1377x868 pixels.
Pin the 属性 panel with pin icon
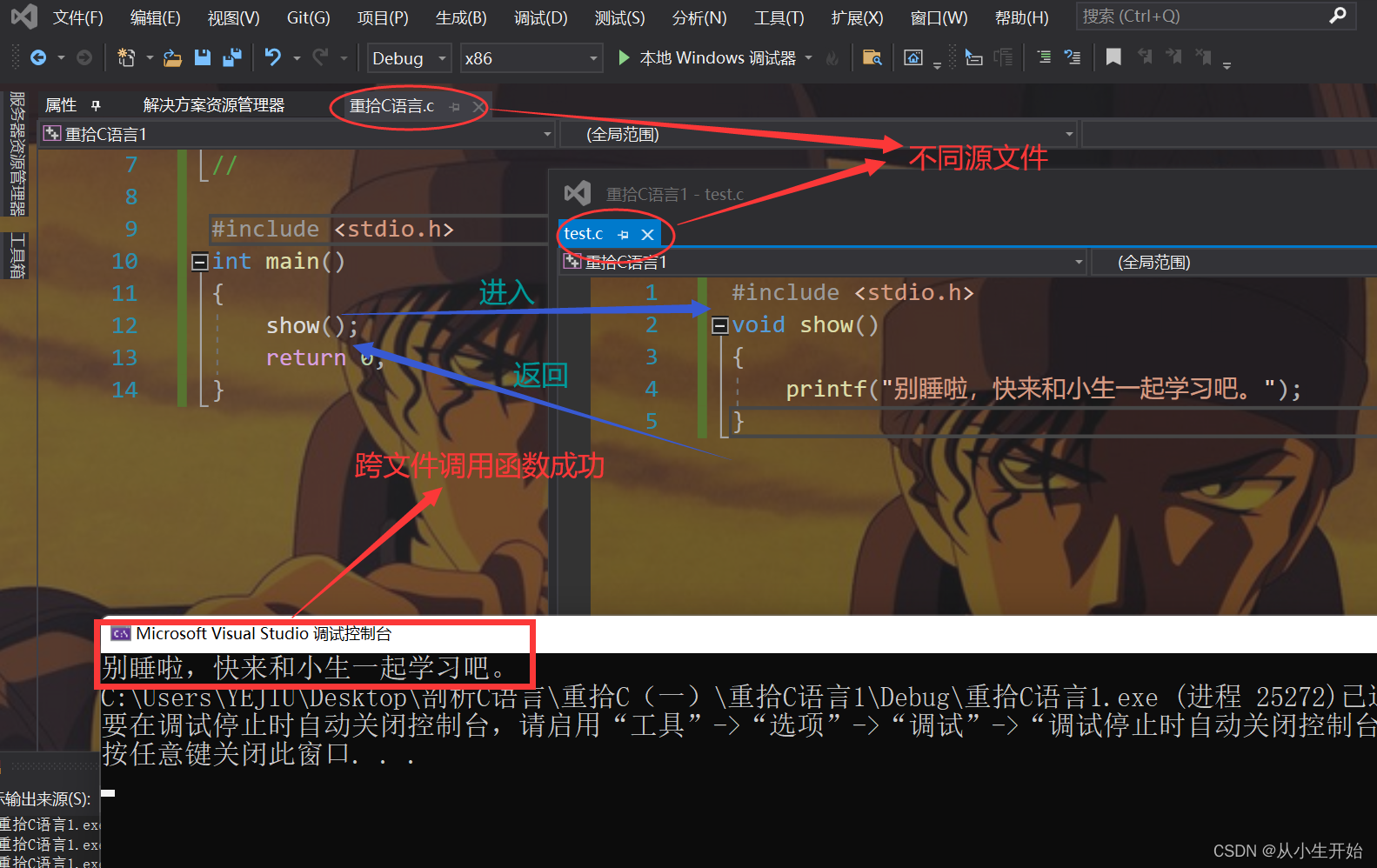coord(96,105)
